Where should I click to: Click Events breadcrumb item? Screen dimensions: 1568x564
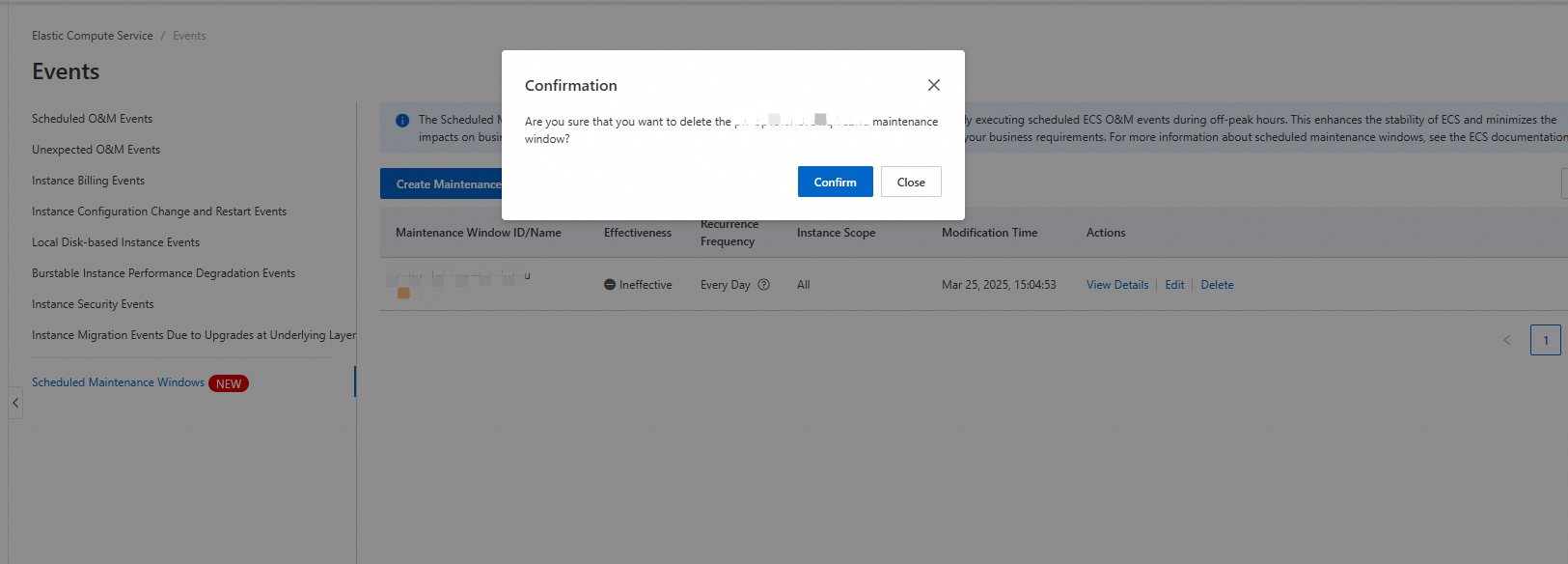(189, 36)
